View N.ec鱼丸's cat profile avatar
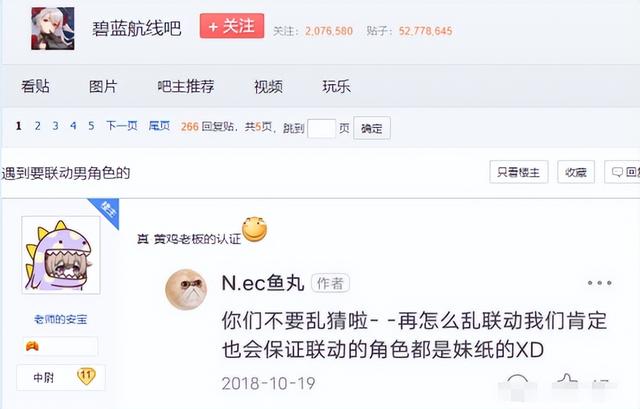 [x=186, y=289]
